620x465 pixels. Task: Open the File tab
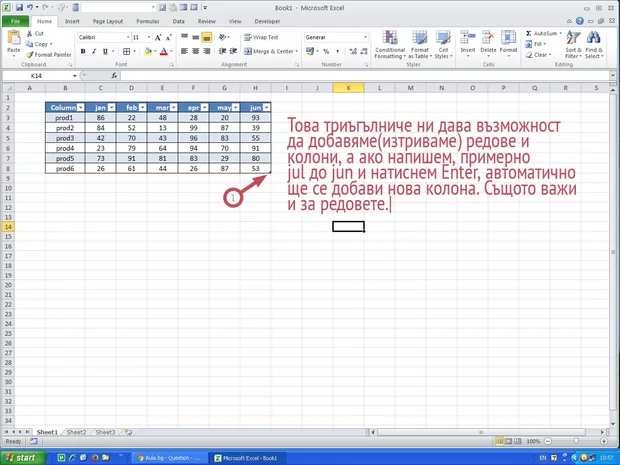coord(15,21)
